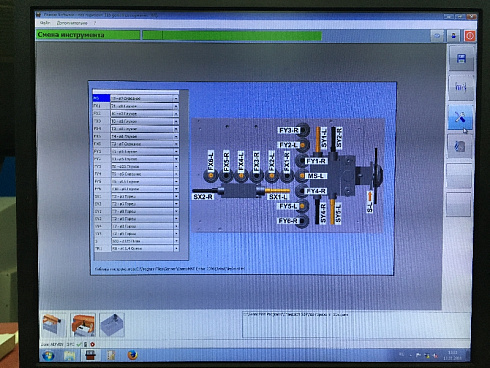
Task: Click the first blank button in the right sidebar
Action: click(x=459, y=176)
